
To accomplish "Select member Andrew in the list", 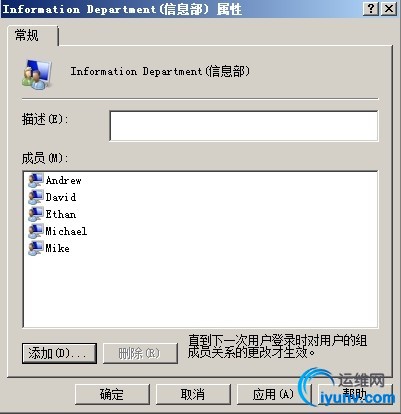I will pyautogui.click(x=63, y=180).
